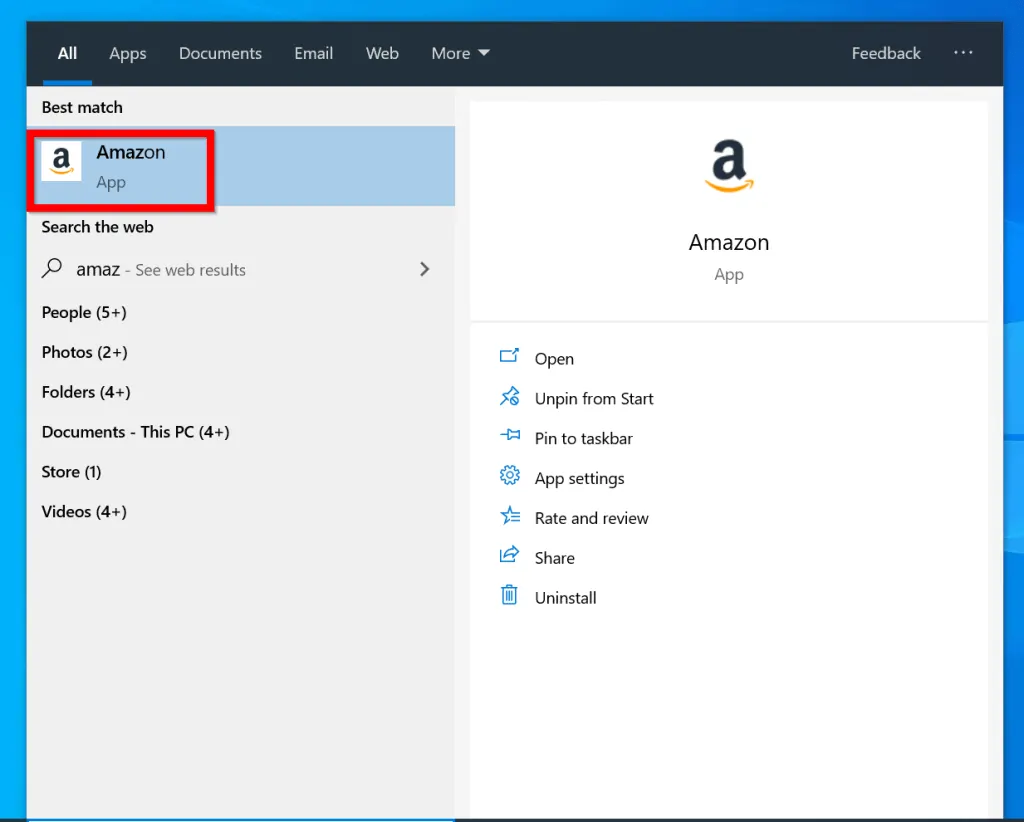Select the Email filter tab
1024x822 pixels.
[x=313, y=53]
